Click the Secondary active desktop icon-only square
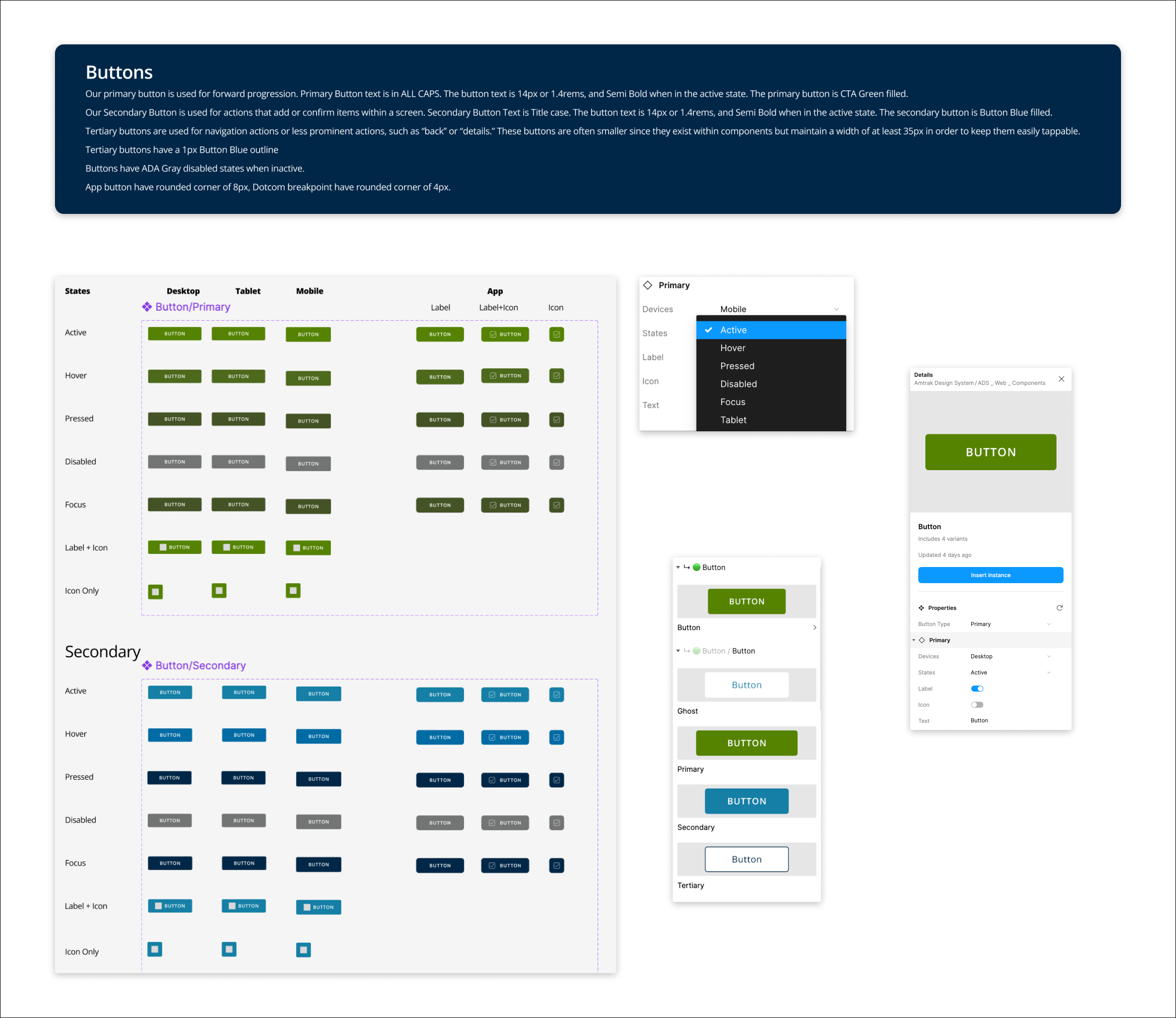This screenshot has height=1018, width=1176. tap(154, 949)
